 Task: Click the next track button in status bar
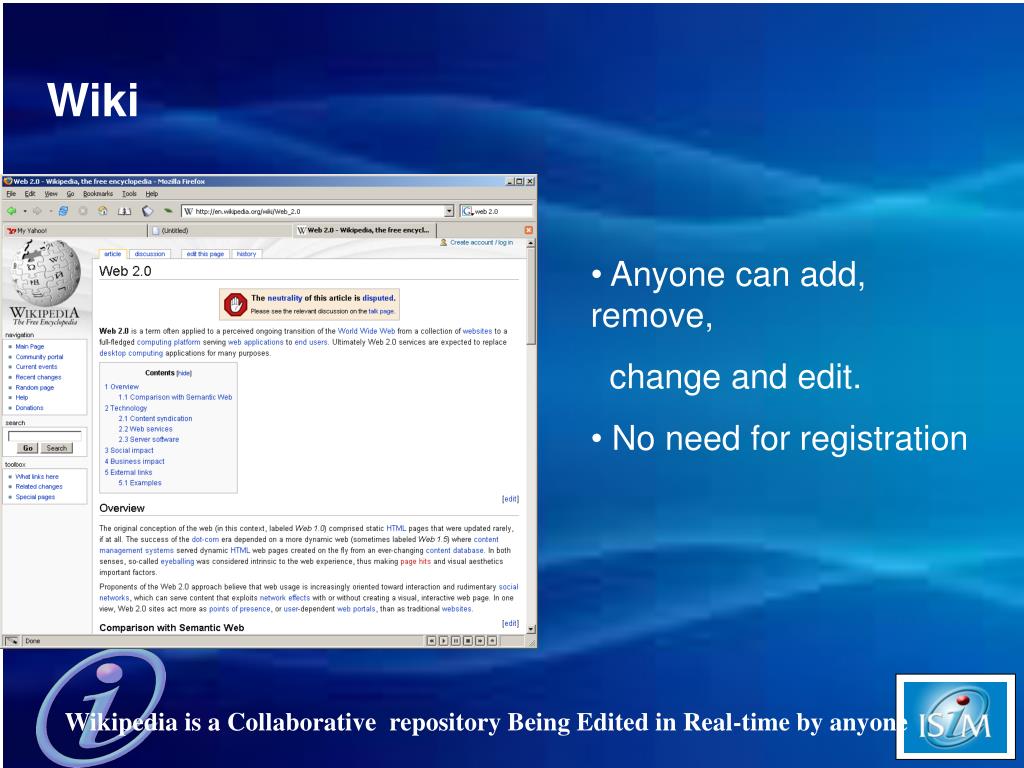click(480, 641)
